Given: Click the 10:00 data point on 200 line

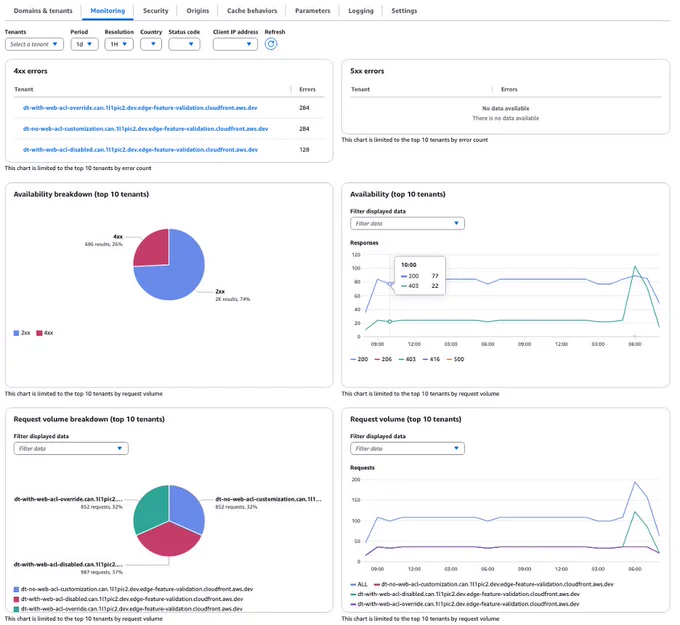Looking at the screenshot, I should coord(389,284).
